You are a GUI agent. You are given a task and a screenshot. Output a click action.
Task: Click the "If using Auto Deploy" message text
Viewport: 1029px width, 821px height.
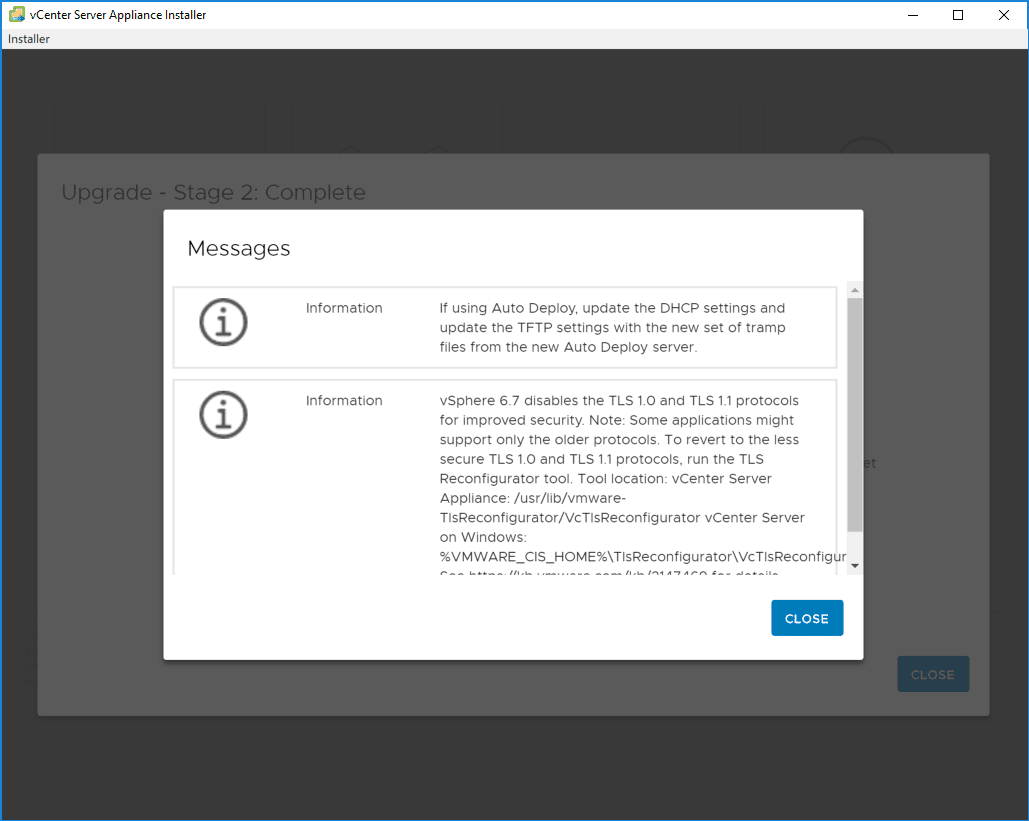tap(612, 327)
